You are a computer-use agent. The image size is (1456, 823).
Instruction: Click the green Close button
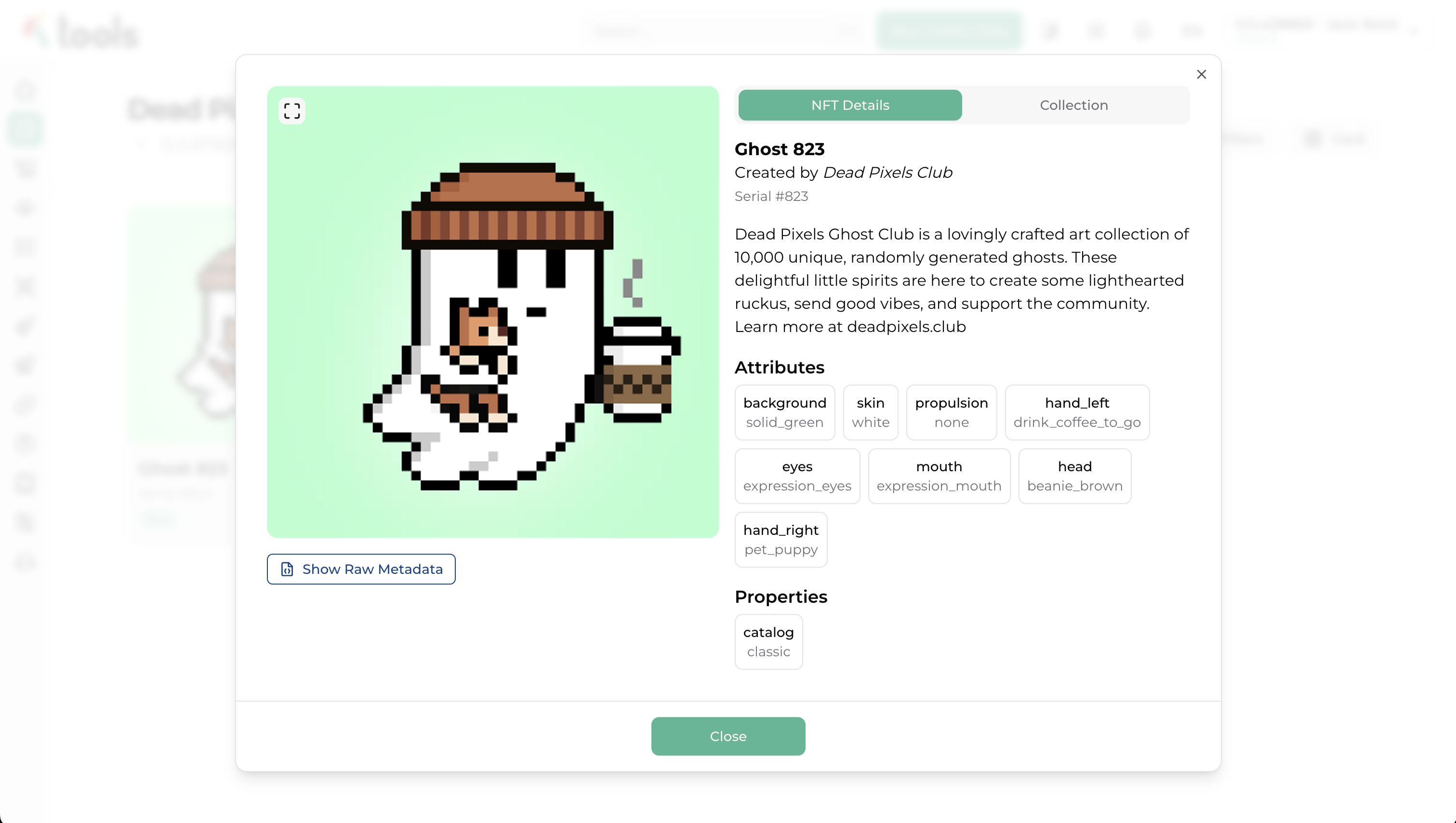pyautogui.click(x=728, y=737)
